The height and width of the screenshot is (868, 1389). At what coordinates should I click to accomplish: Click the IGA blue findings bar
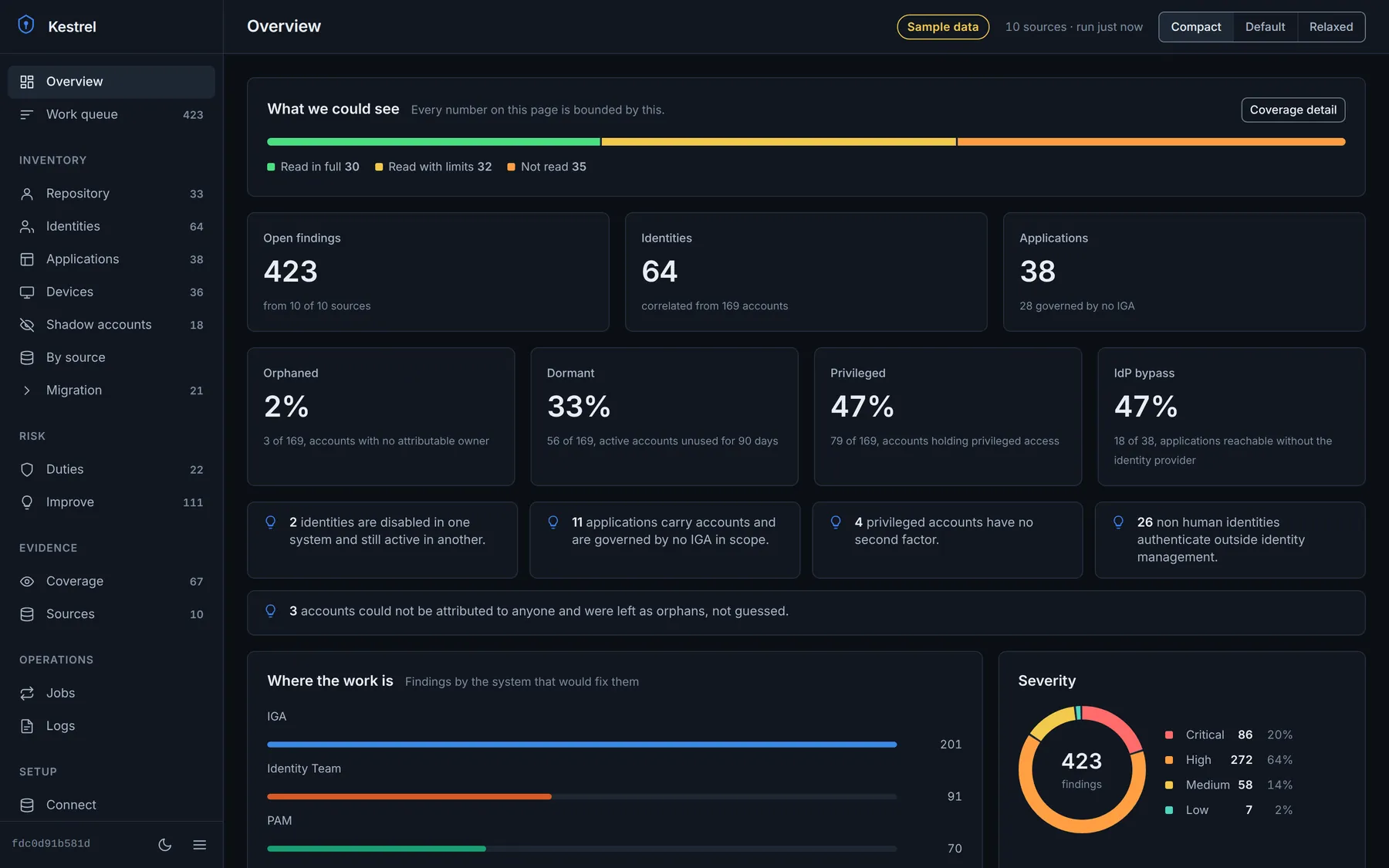pyautogui.click(x=582, y=745)
